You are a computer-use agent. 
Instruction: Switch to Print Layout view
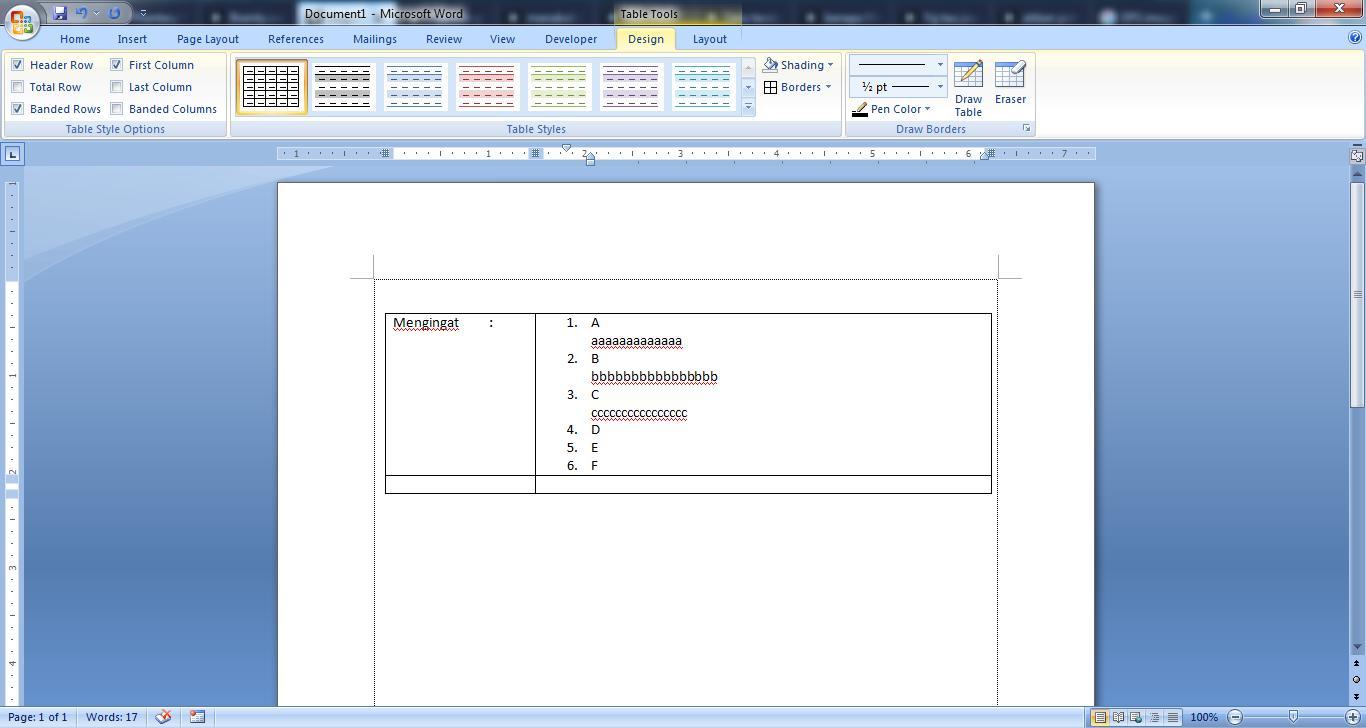coord(1099,717)
